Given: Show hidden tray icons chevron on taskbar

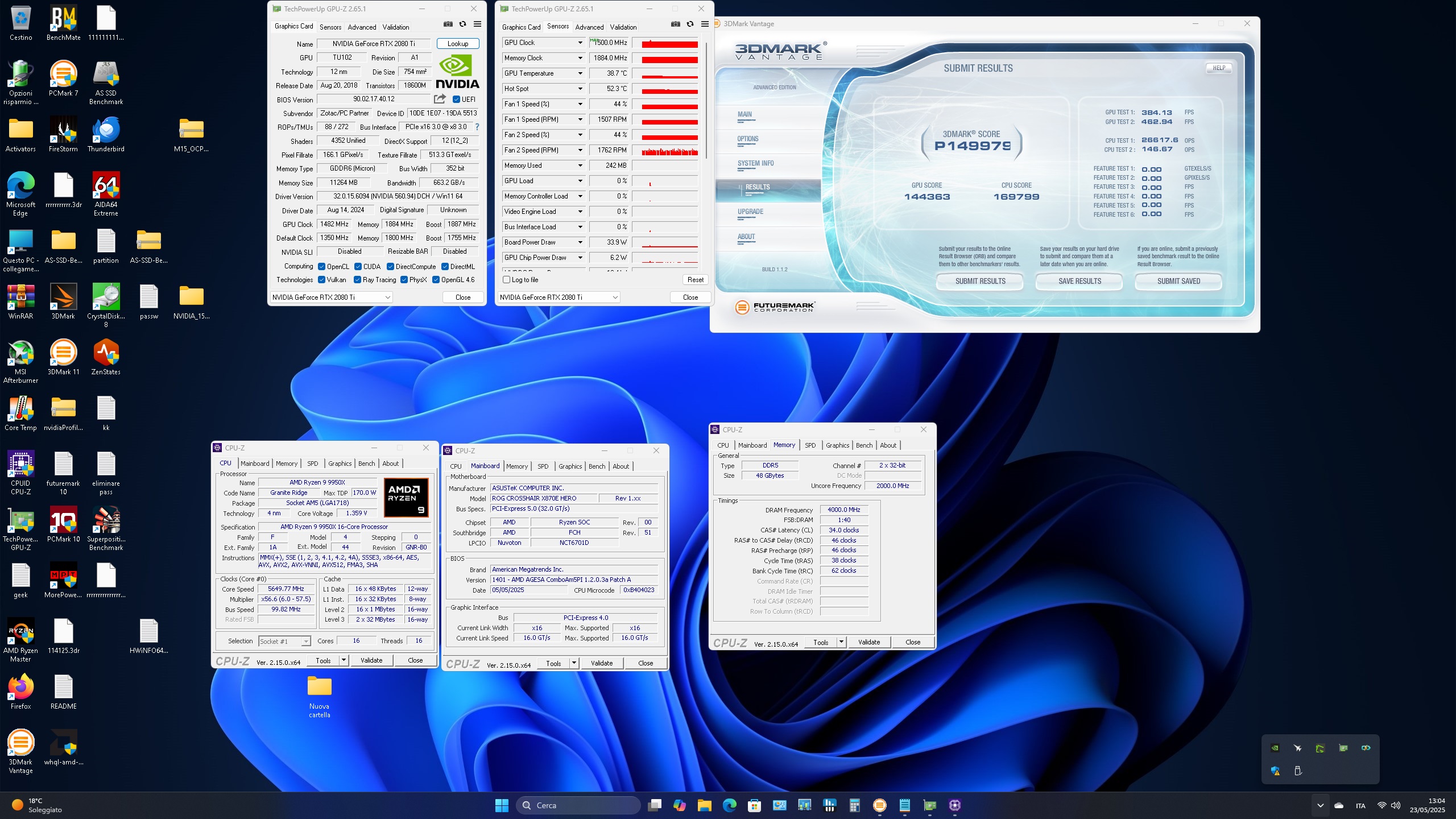Looking at the screenshot, I should tap(1321, 805).
